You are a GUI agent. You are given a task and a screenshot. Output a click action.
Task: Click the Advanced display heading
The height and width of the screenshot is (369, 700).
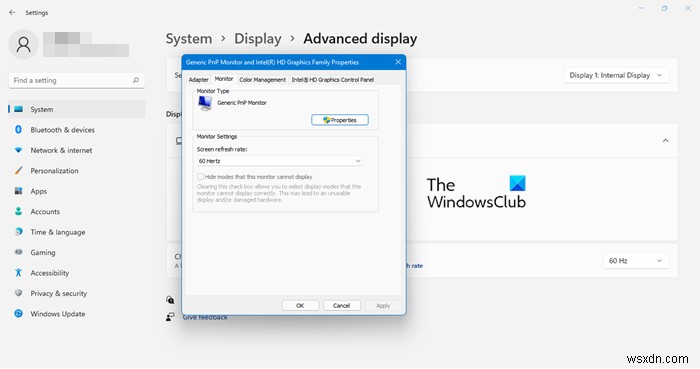coord(360,39)
